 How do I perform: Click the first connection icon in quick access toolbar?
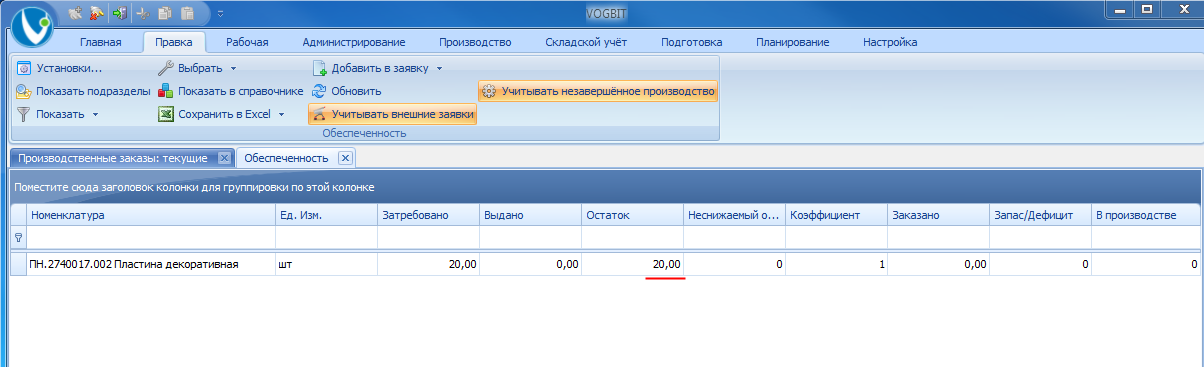(x=76, y=13)
